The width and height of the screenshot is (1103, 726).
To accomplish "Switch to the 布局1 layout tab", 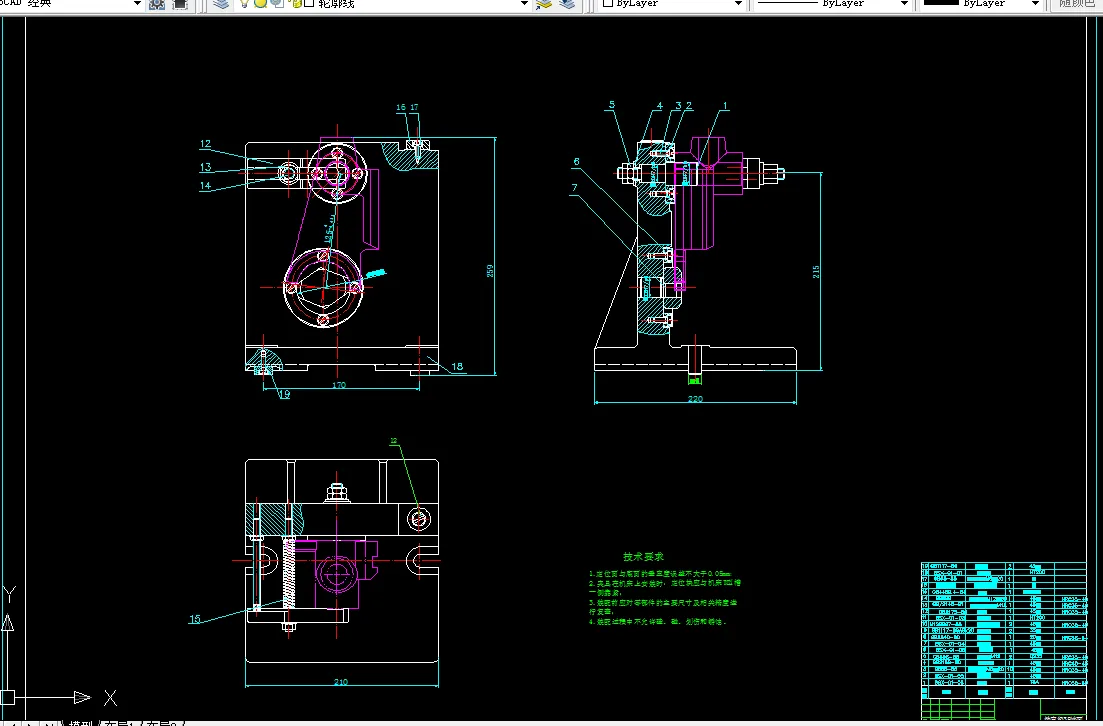I will pos(122,723).
